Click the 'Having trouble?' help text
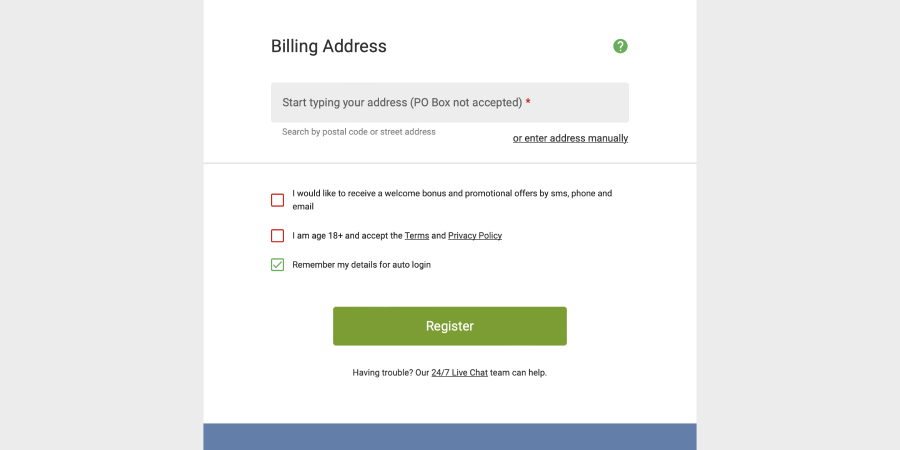This screenshot has width=900, height=450. click(382, 373)
